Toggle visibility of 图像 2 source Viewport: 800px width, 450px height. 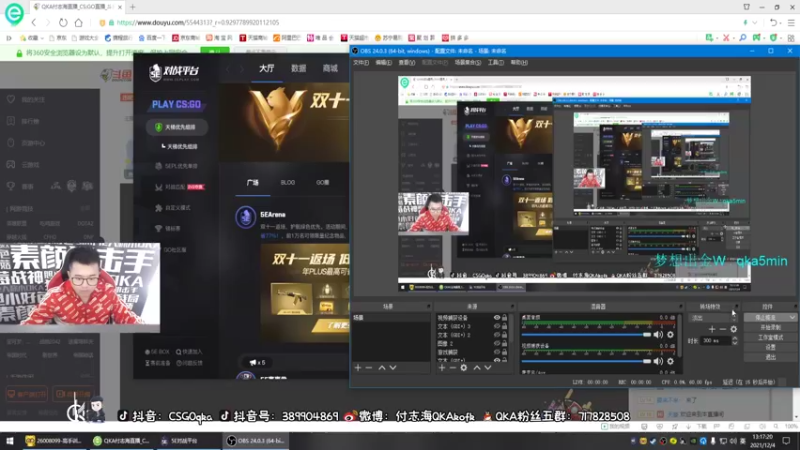(x=496, y=343)
